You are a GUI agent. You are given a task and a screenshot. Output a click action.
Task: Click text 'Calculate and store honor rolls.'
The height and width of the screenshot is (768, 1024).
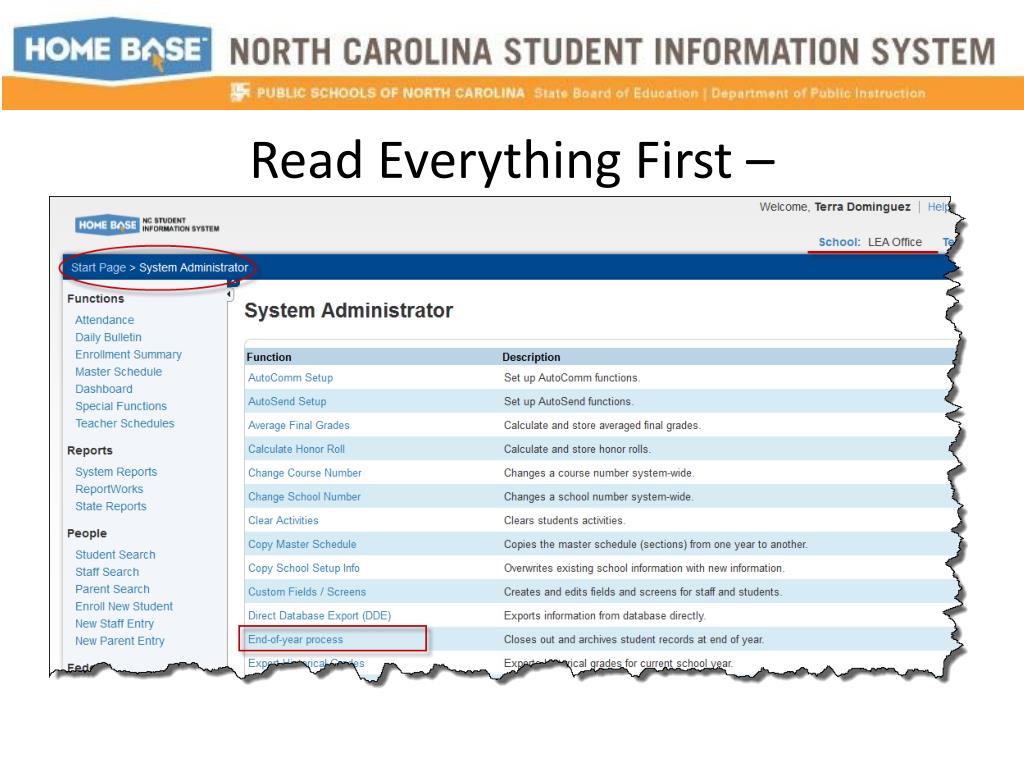577,449
